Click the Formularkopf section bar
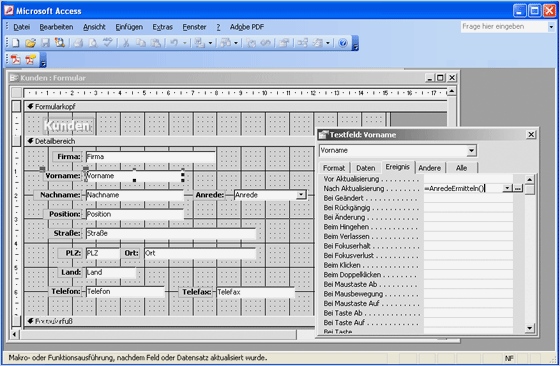Viewport: 560px width, 366px height. coord(235,106)
